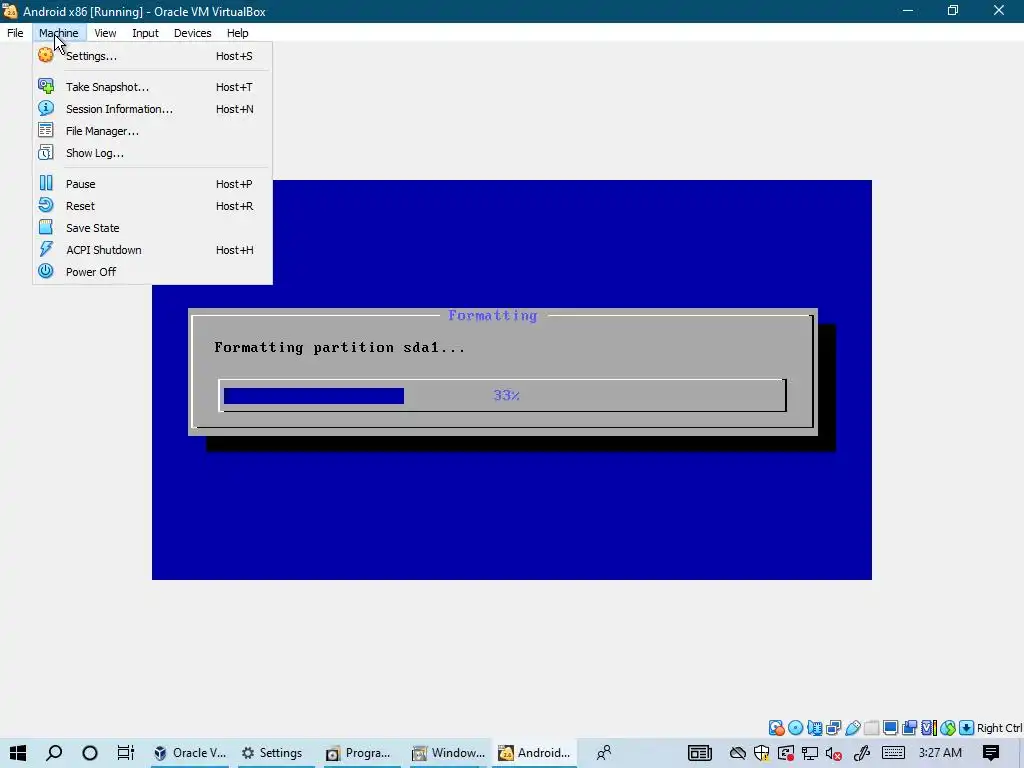Click the muted volume tray icon

[x=833, y=753]
